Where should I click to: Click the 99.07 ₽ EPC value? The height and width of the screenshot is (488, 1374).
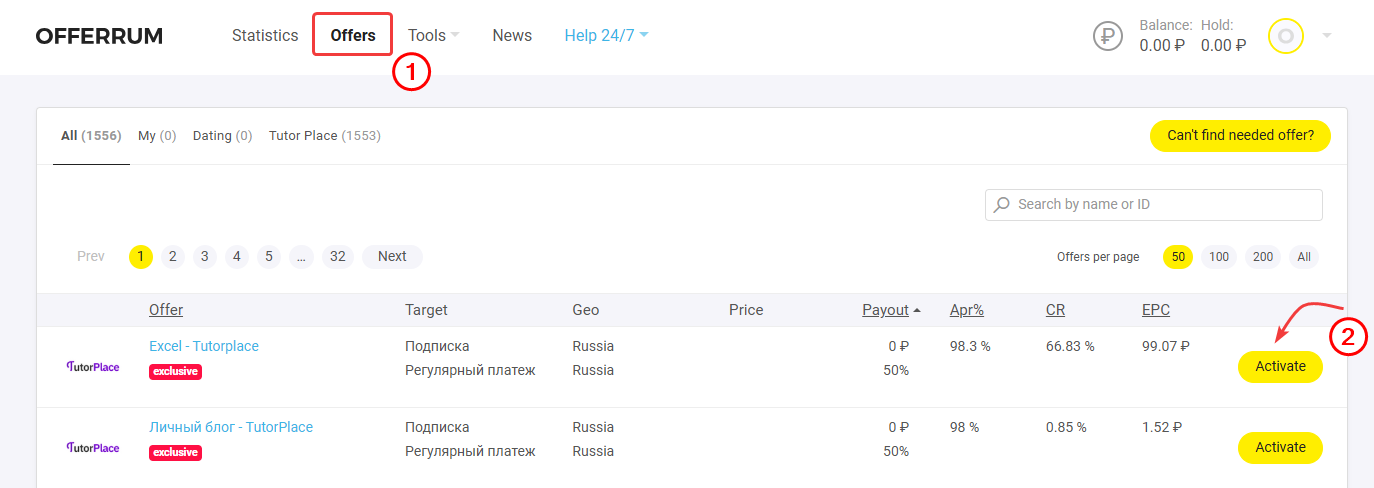coord(1166,346)
